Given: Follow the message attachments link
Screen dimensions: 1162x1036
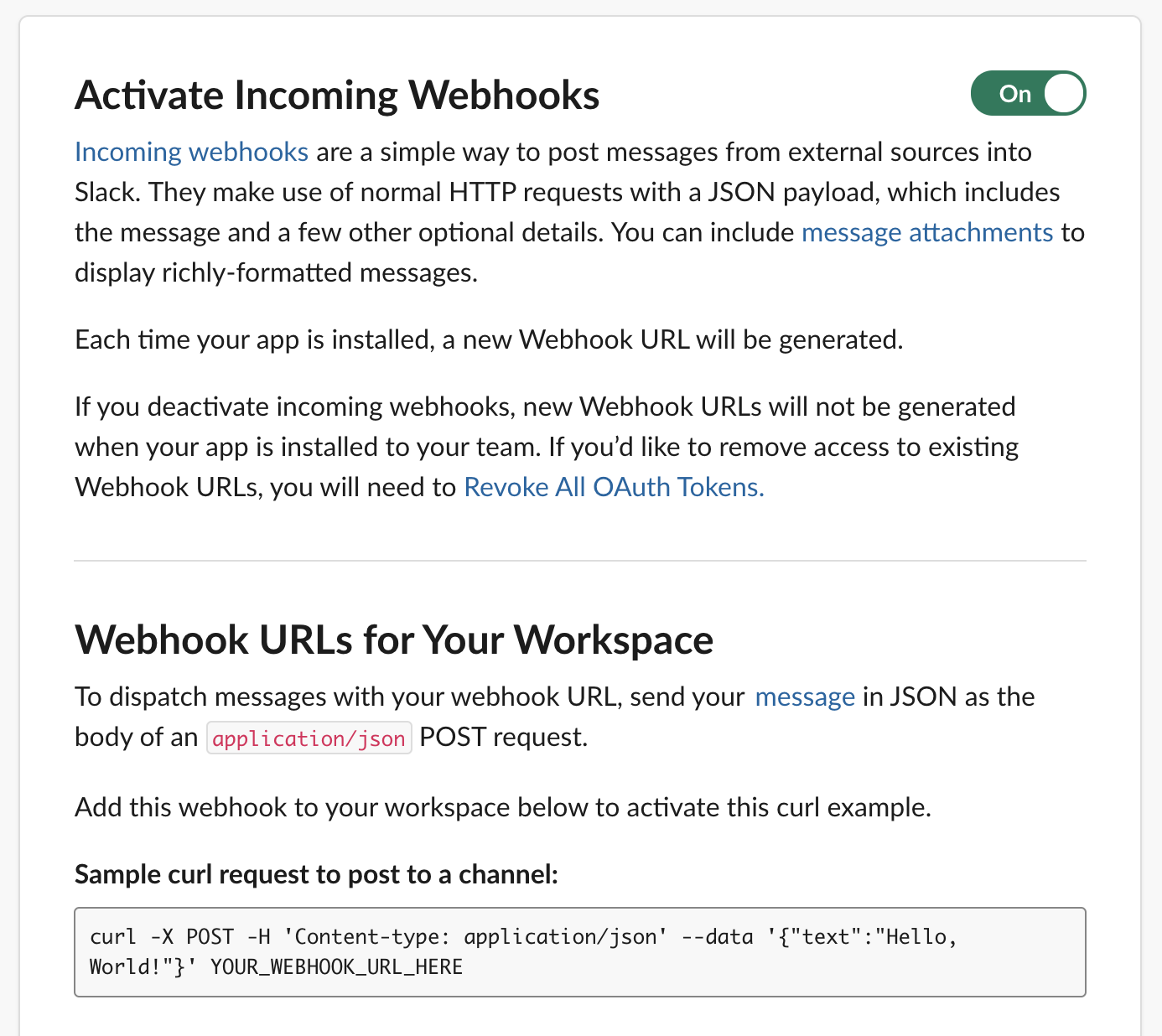Looking at the screenshot, I should point(927,232).
